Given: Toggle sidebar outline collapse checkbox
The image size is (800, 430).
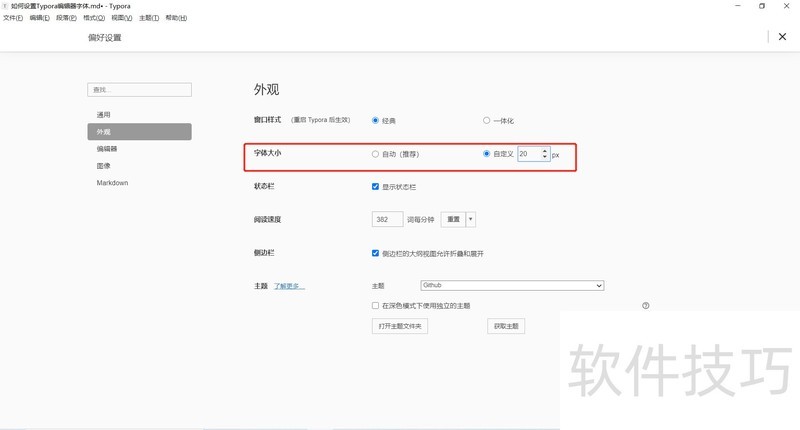Looking at the screenshot, I should point(375,253).
